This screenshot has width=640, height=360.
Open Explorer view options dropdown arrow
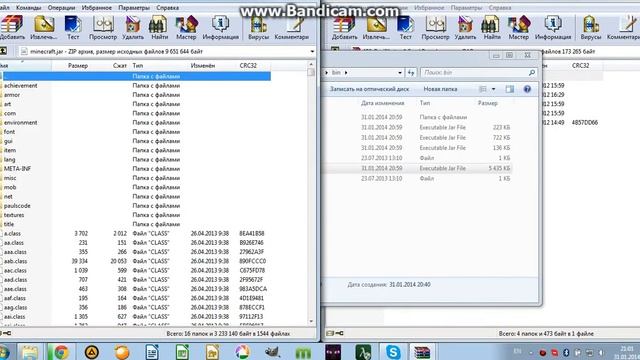click(x=493, y=89)
